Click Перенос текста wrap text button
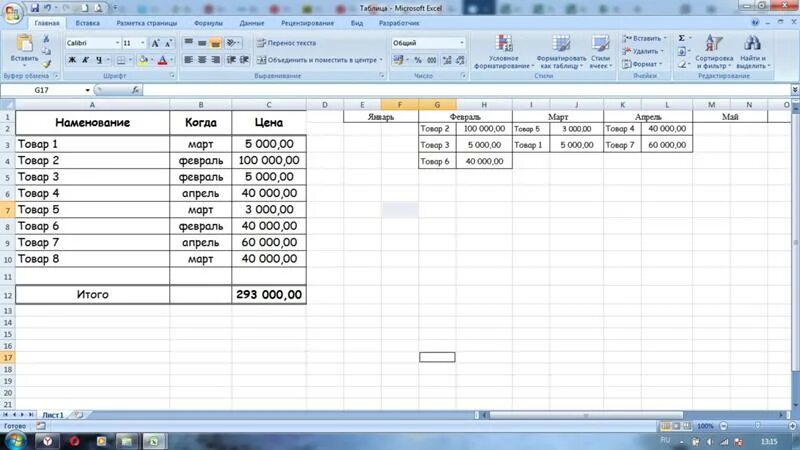This screenshot has height=450, width=800. 286,43
